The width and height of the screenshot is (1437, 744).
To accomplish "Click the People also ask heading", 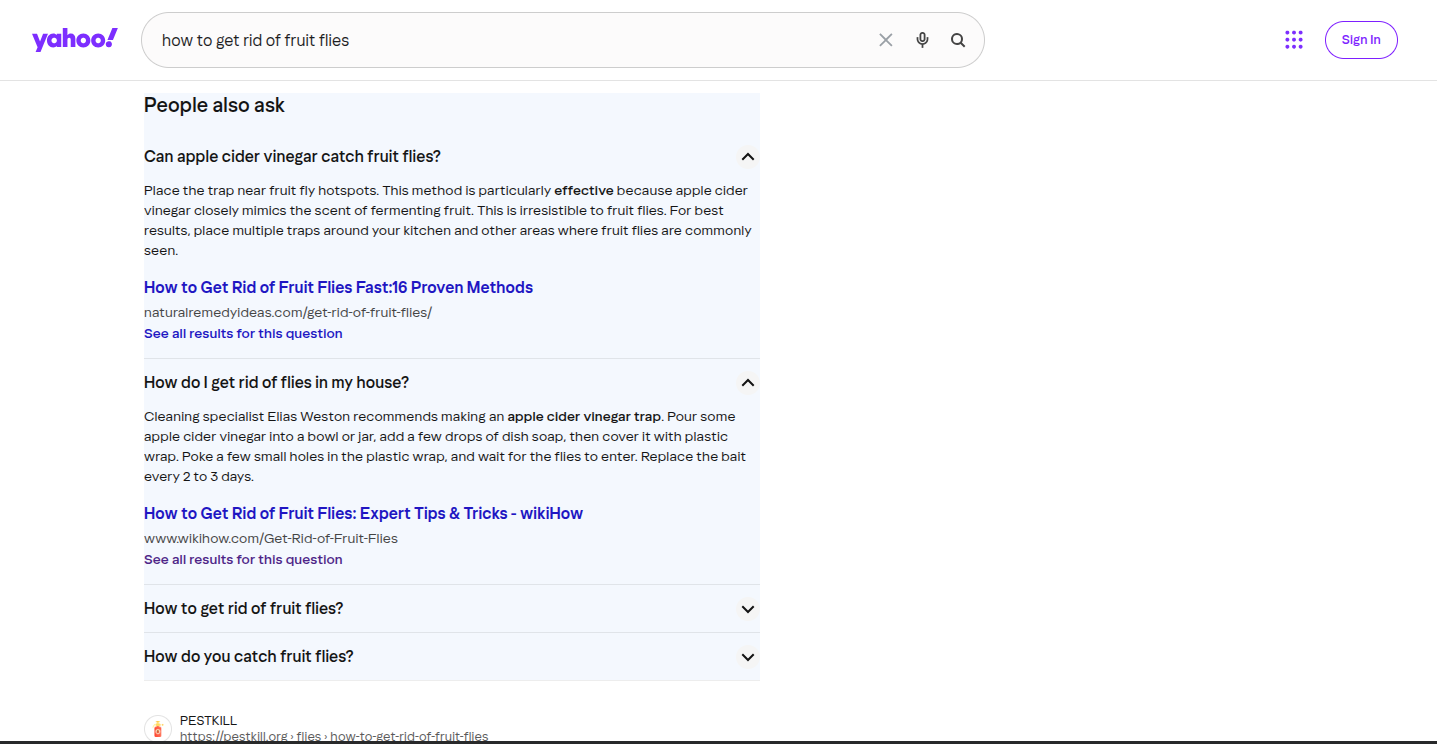I will [x=214, y=105].
